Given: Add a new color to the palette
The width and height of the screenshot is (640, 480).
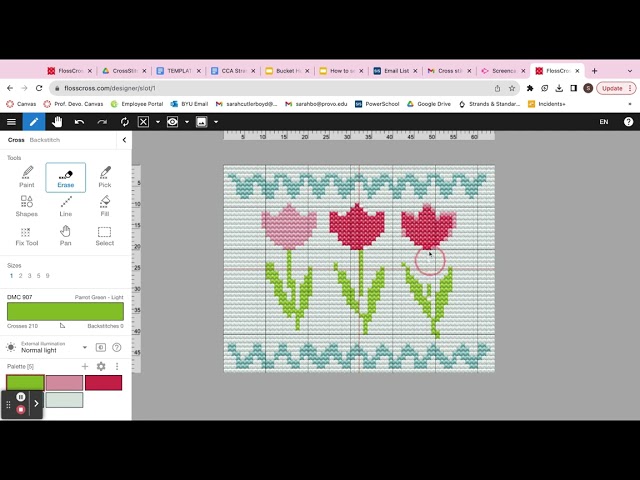Looking at the screenshot, I should click(85, 367).
